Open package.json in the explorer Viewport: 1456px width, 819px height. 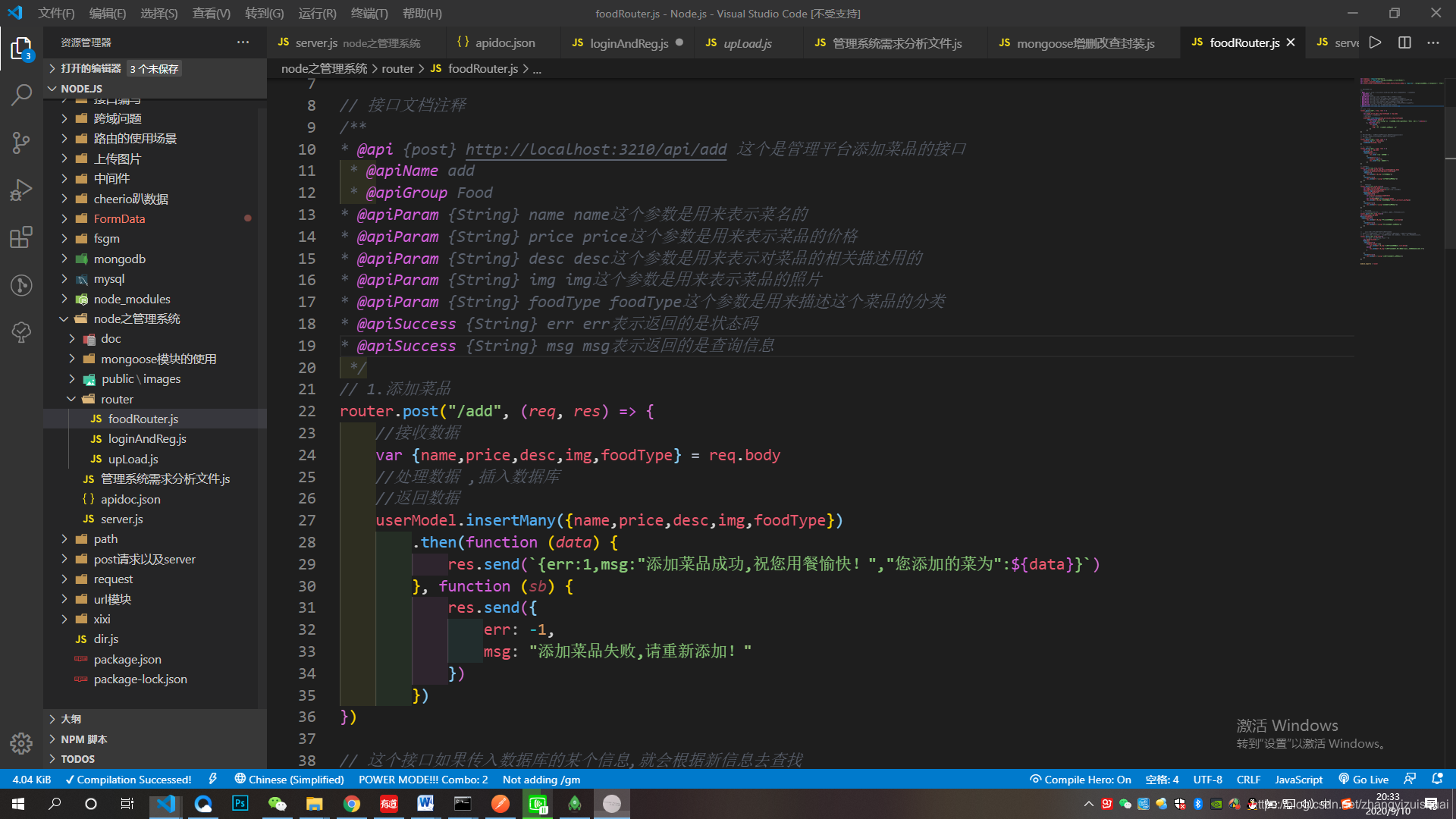127,659
